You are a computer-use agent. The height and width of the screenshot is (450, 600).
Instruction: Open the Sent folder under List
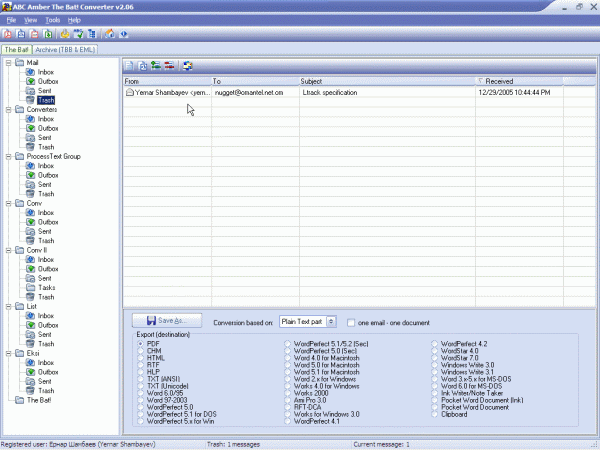(44, 334)
